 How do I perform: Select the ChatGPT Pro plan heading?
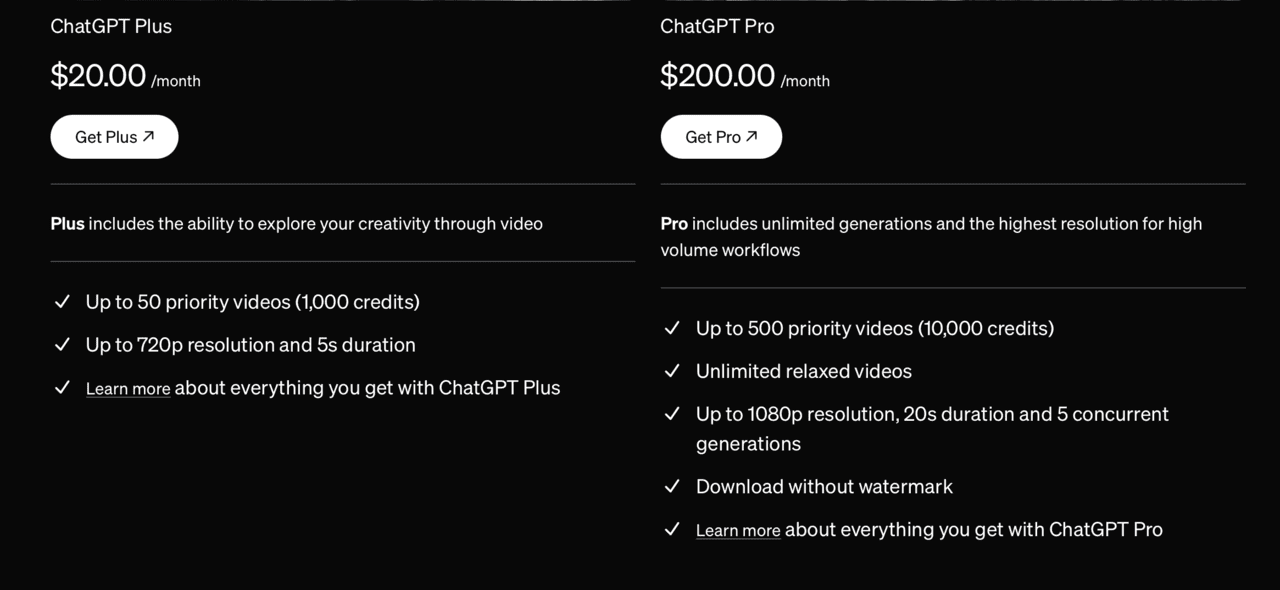[717, 26]
